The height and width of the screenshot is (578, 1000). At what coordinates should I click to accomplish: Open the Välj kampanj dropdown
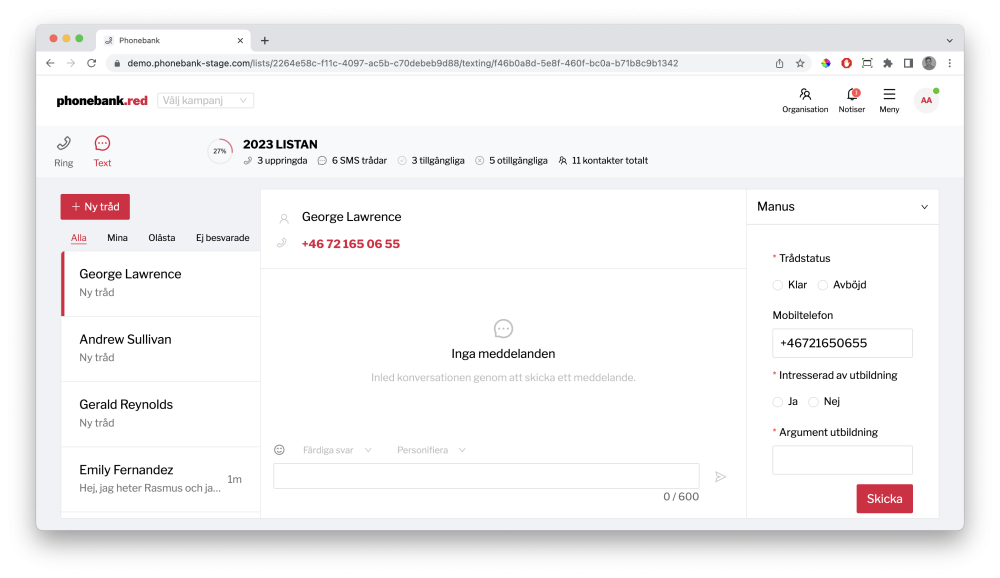[205, 101]
